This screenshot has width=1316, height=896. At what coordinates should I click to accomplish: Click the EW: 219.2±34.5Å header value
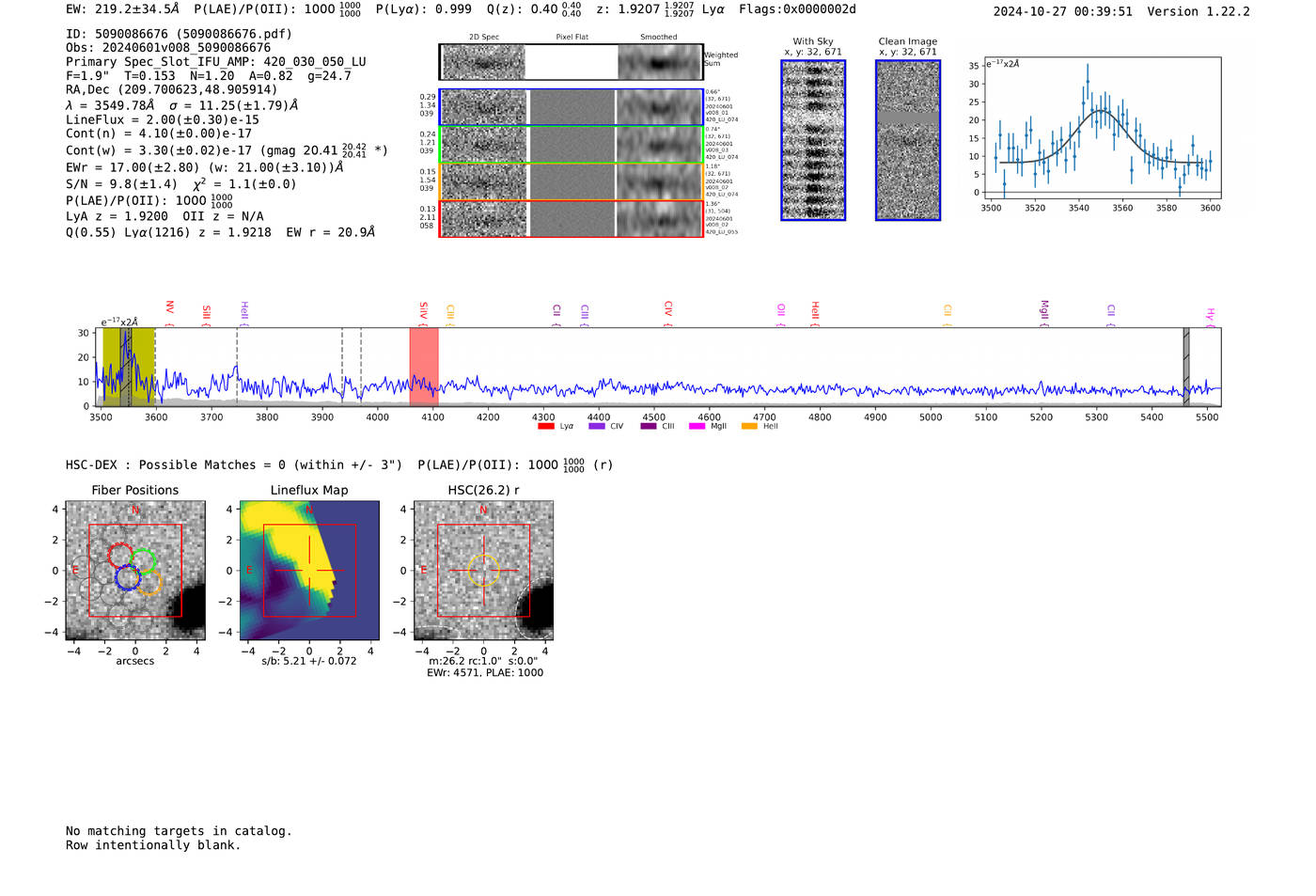click(x=122, y=9)
